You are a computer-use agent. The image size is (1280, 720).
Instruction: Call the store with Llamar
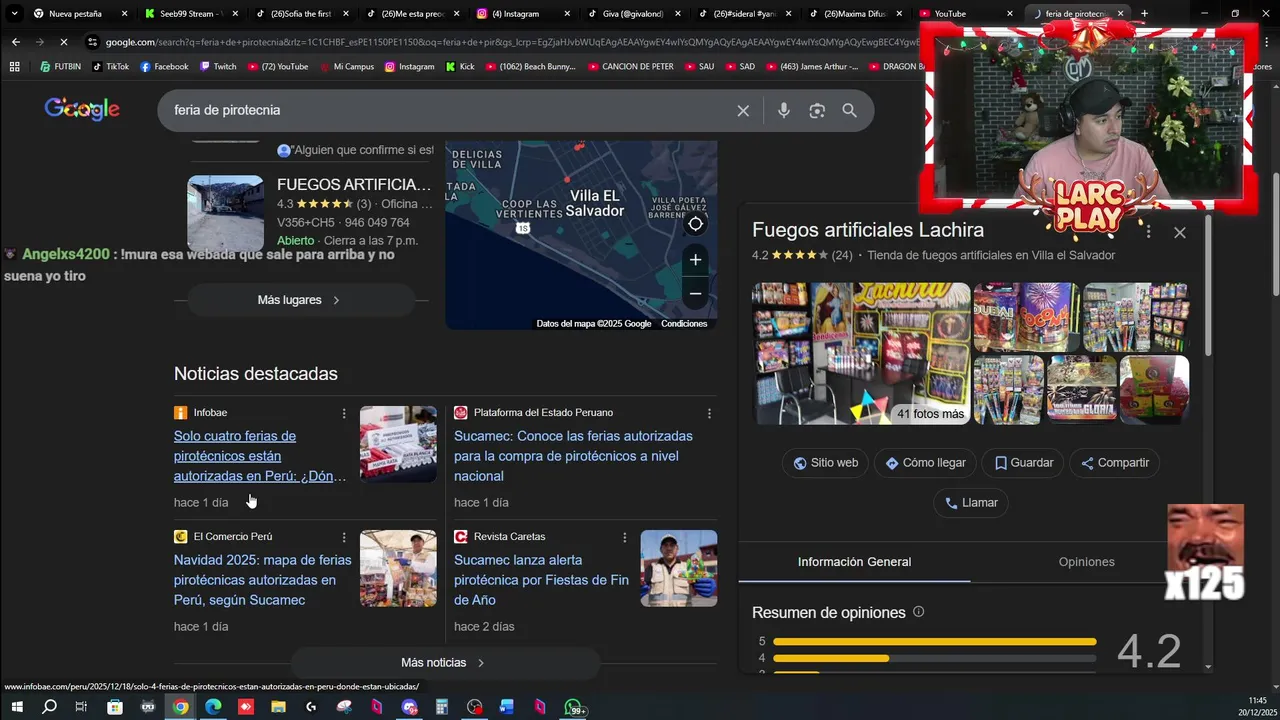click(x=971, y=503)
